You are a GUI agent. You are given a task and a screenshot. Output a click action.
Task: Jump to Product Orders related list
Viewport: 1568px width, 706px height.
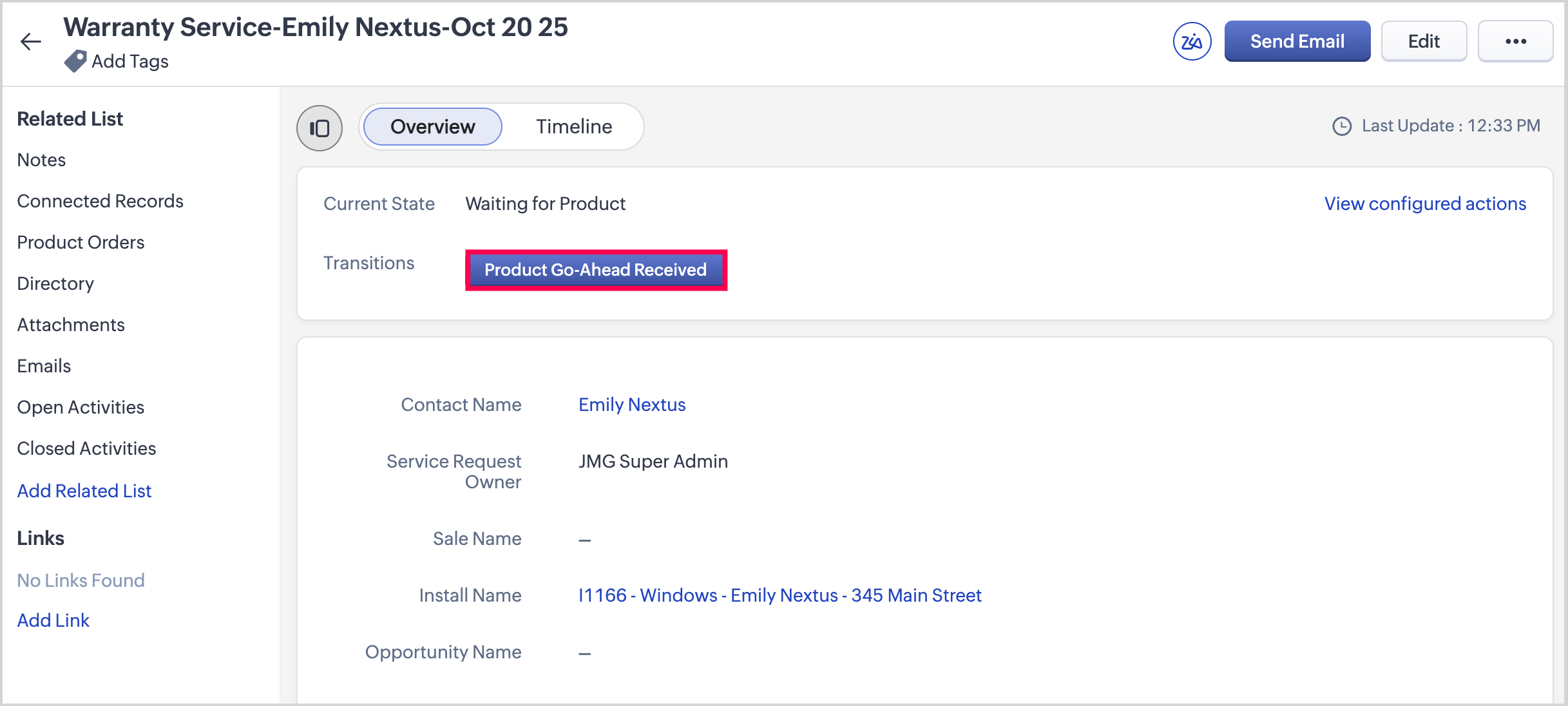tap(81, 242)
